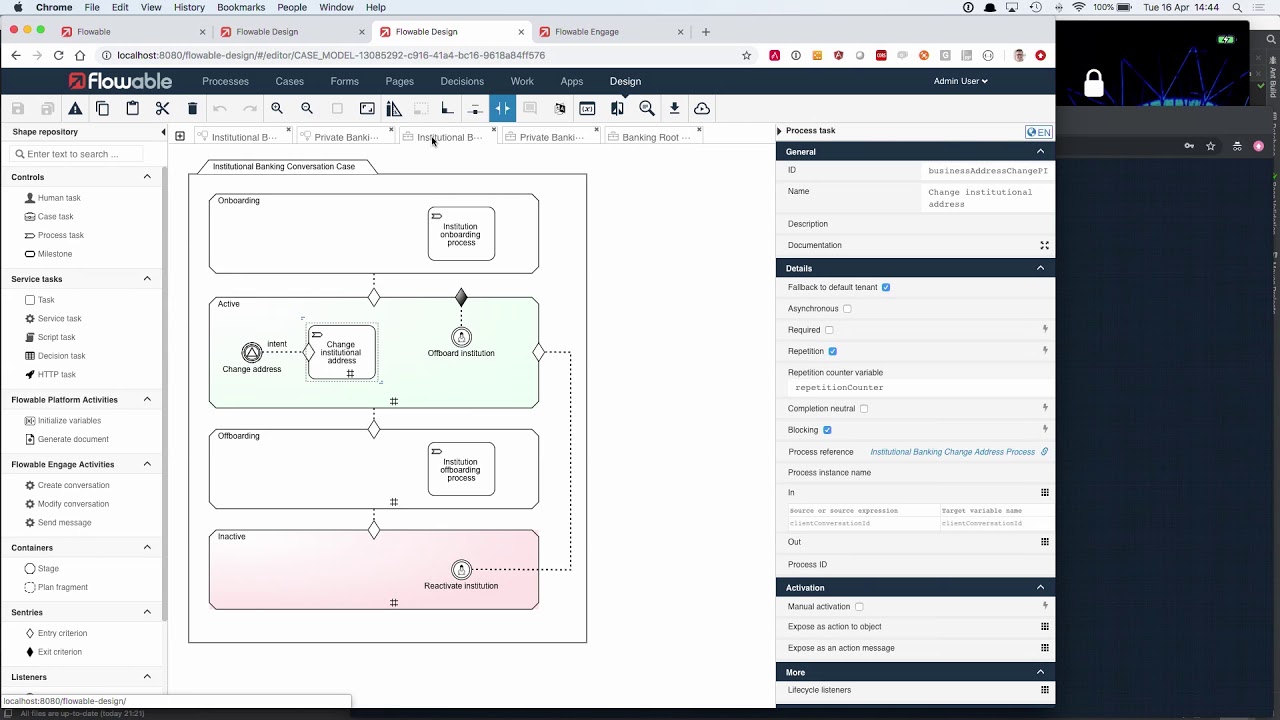
Task: Click the Process reference link icon
Action: tap(1044, 452)
